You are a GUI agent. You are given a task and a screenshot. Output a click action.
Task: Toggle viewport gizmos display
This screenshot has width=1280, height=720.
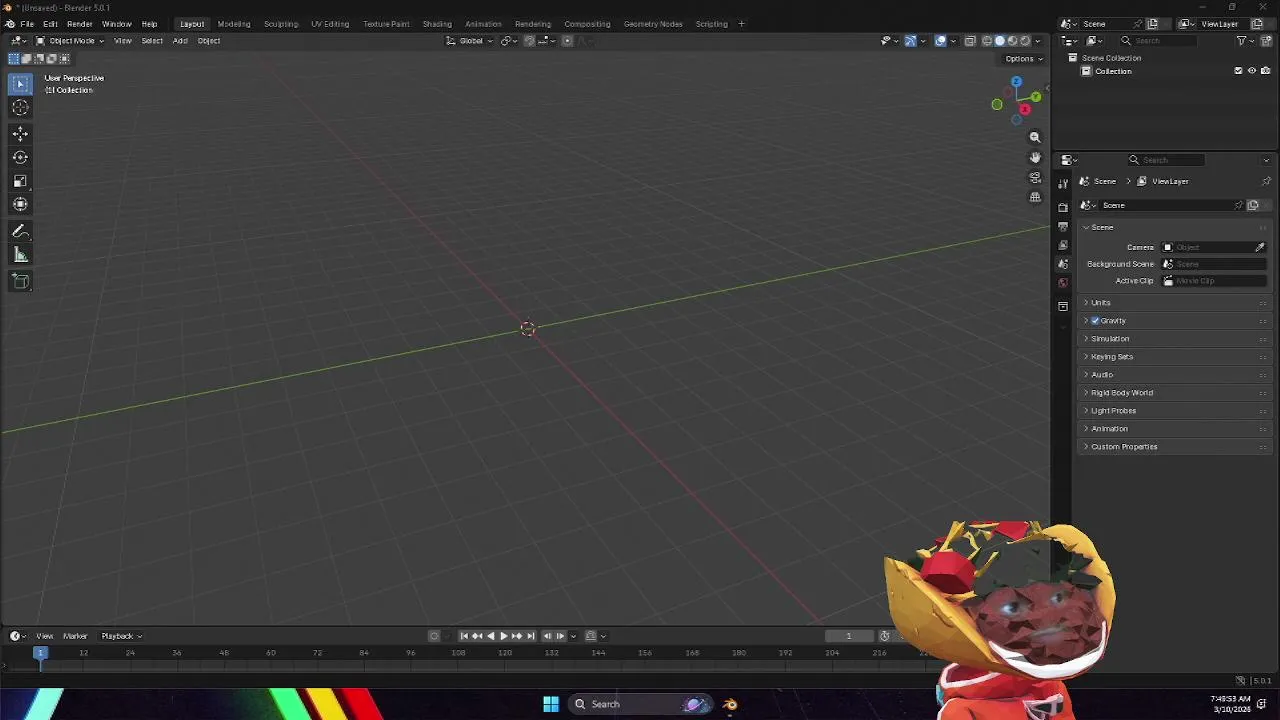(910, 41)
